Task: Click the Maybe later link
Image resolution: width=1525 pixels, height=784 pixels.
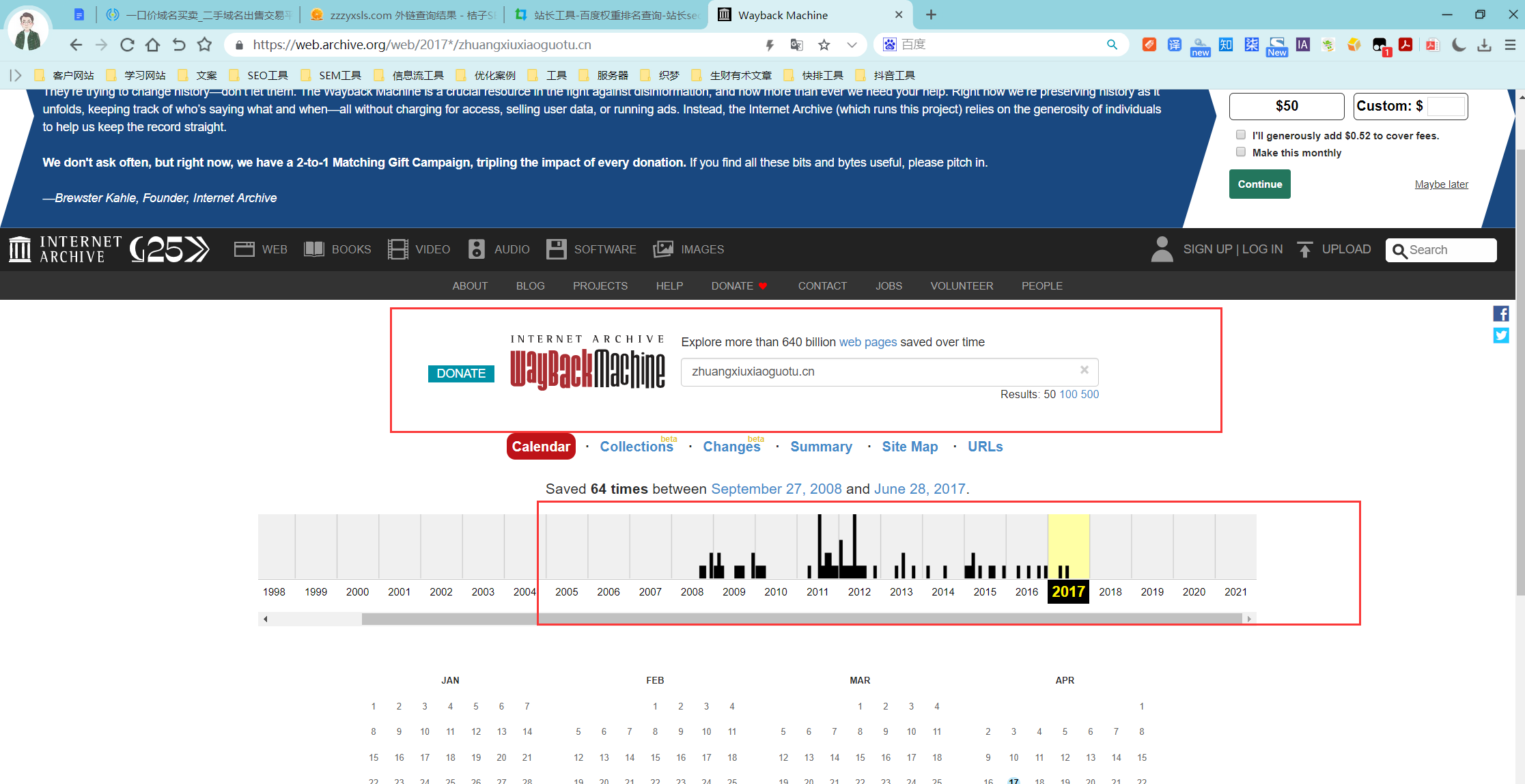Action: (x=1441, y=184)
